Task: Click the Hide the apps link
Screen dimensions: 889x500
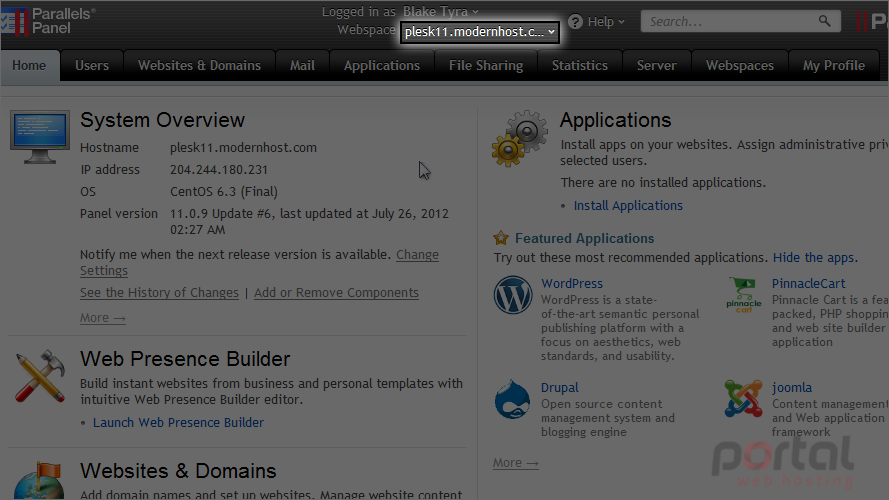Action: point(815,257)
